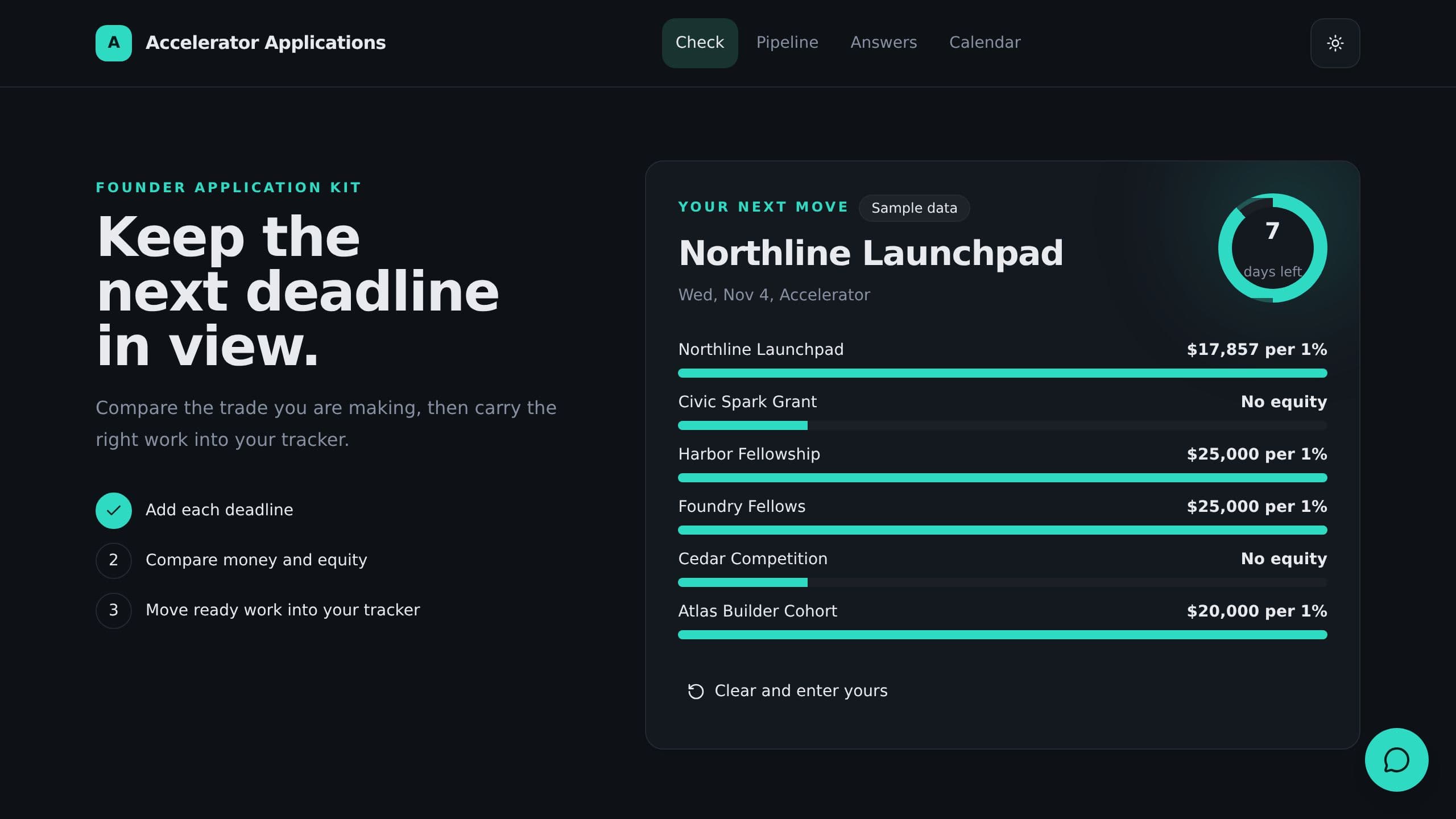The width and height of the screenshot is (1456, 819).
Task: Click 'Wed, Nov 4, Accelerator' subtitle
Action: [774, 295]
